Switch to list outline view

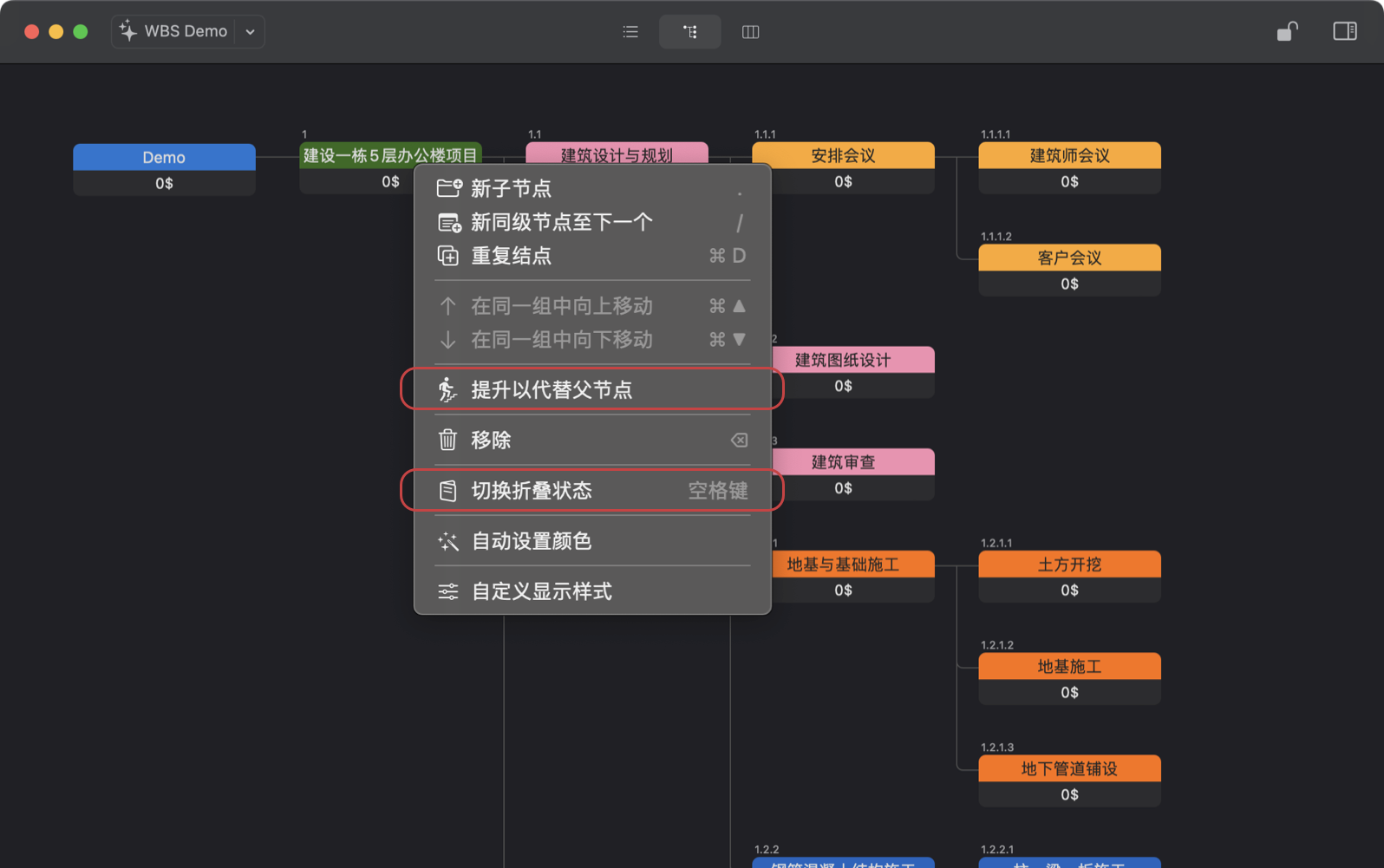coord(630,32)
